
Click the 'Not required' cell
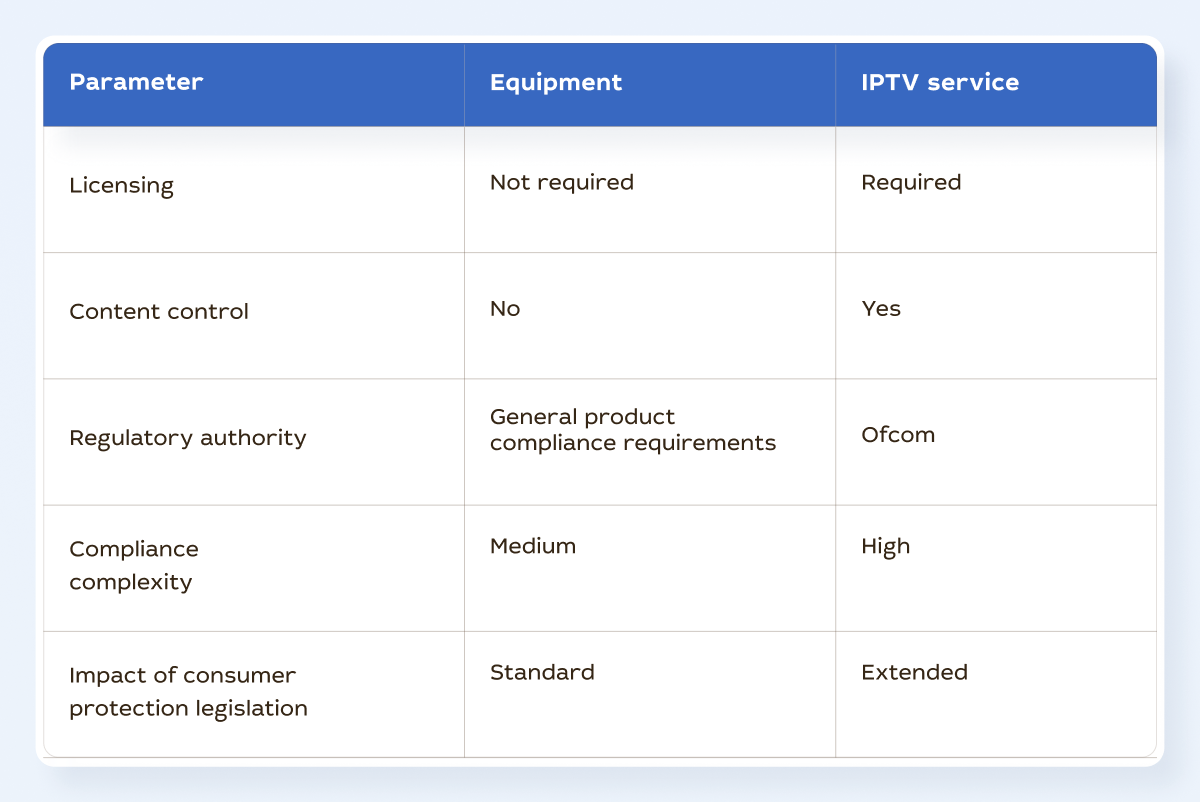[562, 182]
